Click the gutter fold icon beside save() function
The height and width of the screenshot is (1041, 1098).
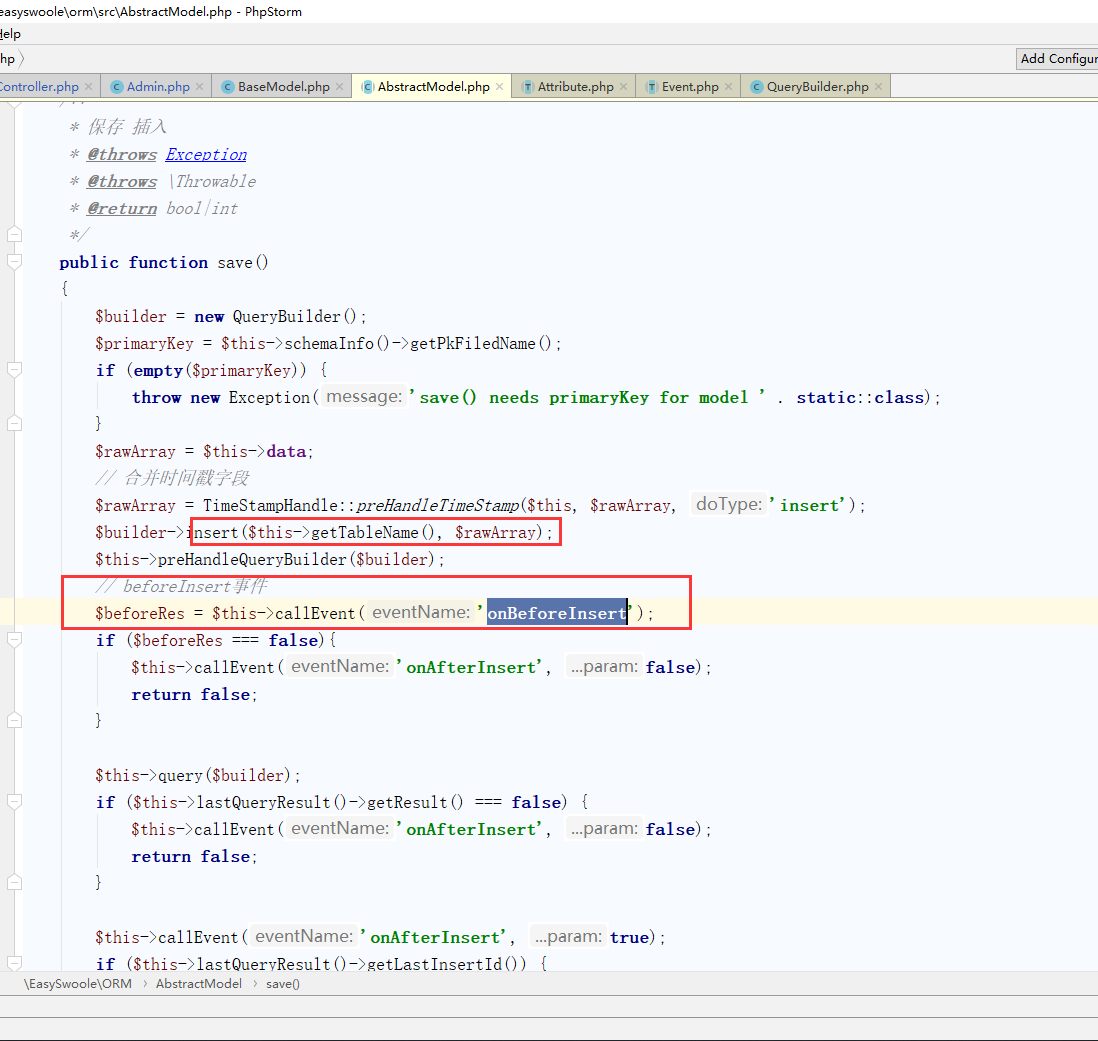14,260
